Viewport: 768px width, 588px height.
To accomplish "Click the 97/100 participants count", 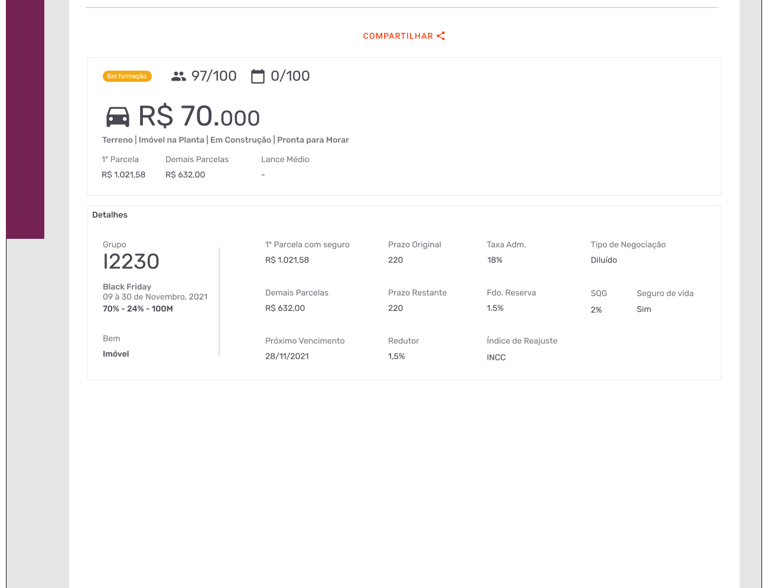I will tap(214, 76).
